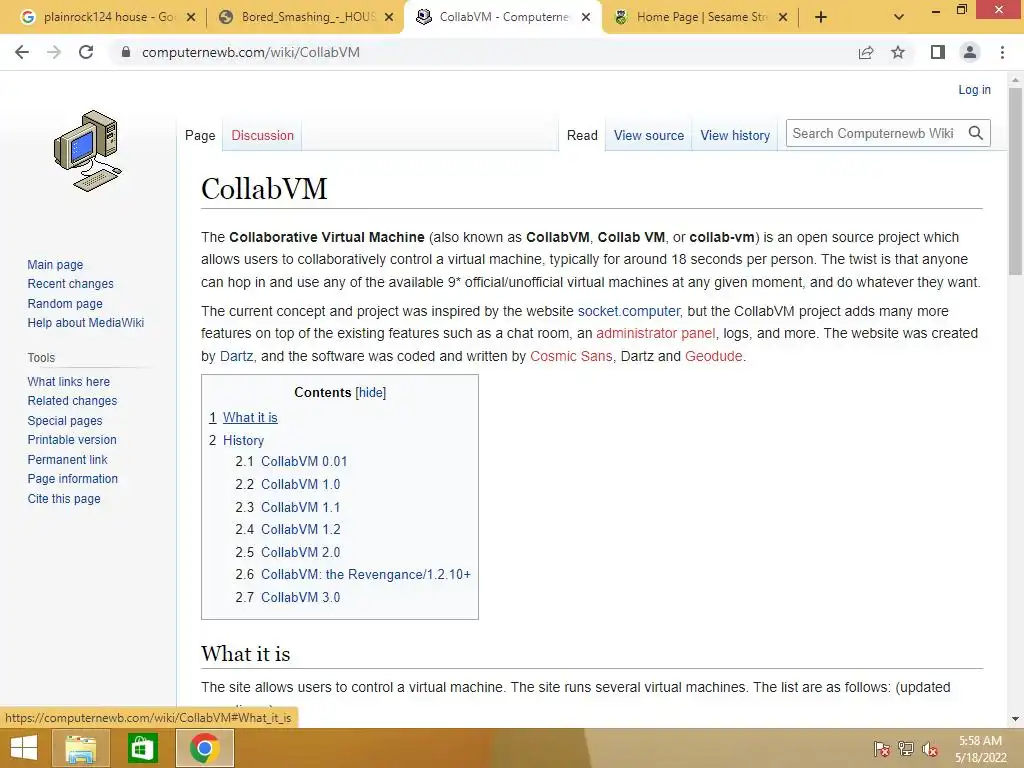Jump to CollabVM 1.1 section

[300, 507]
